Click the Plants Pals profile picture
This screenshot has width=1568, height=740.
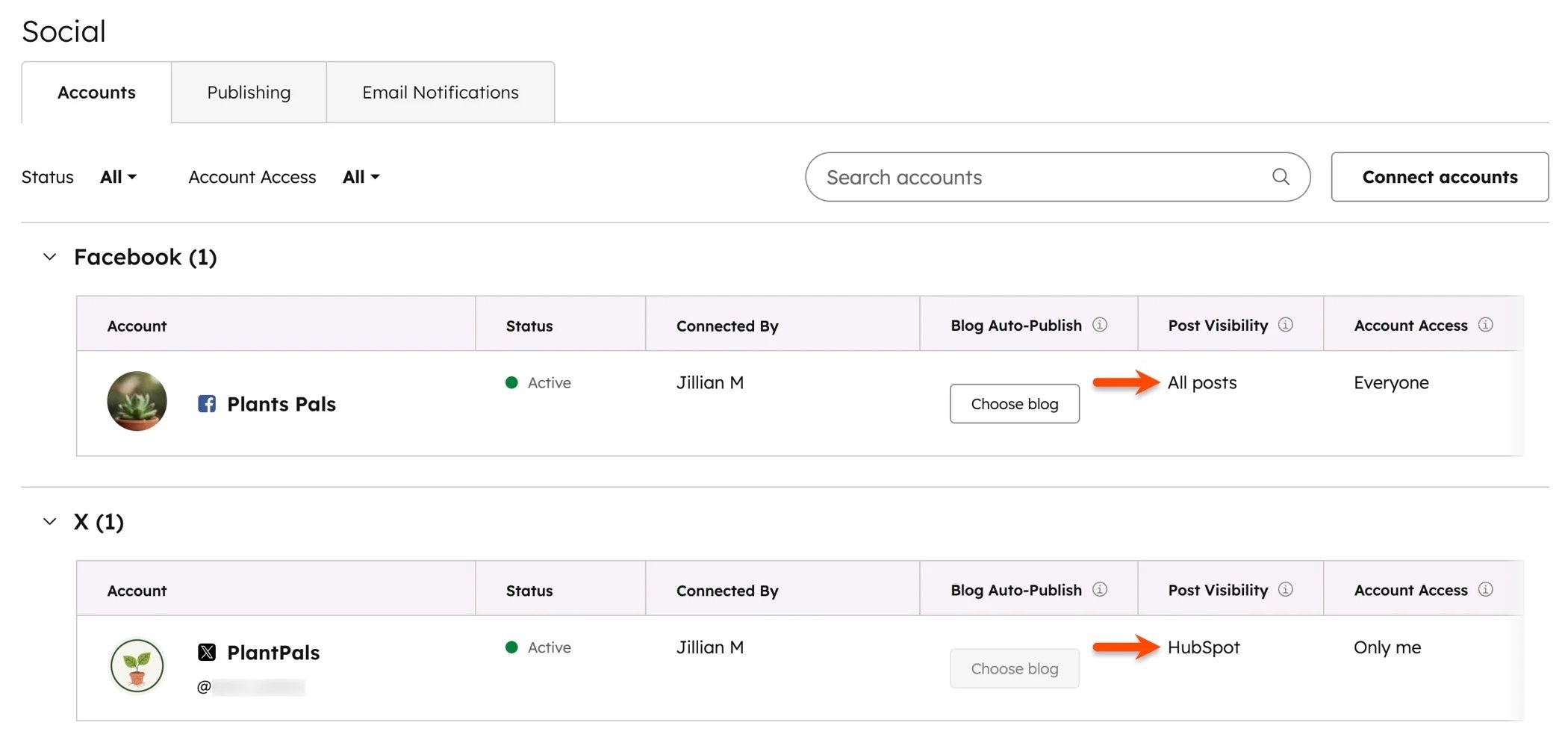137,401
